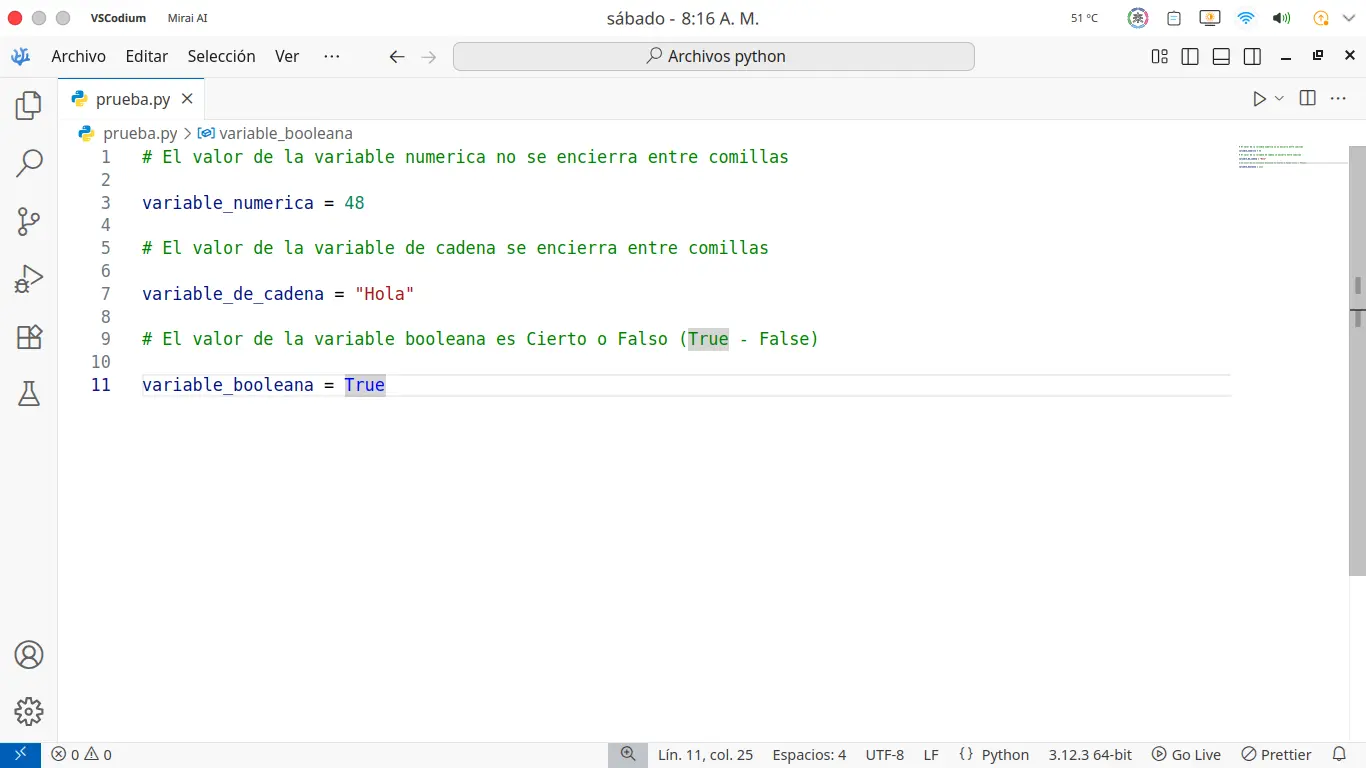Click the editor vertical scrollbar

point(1357,360)
